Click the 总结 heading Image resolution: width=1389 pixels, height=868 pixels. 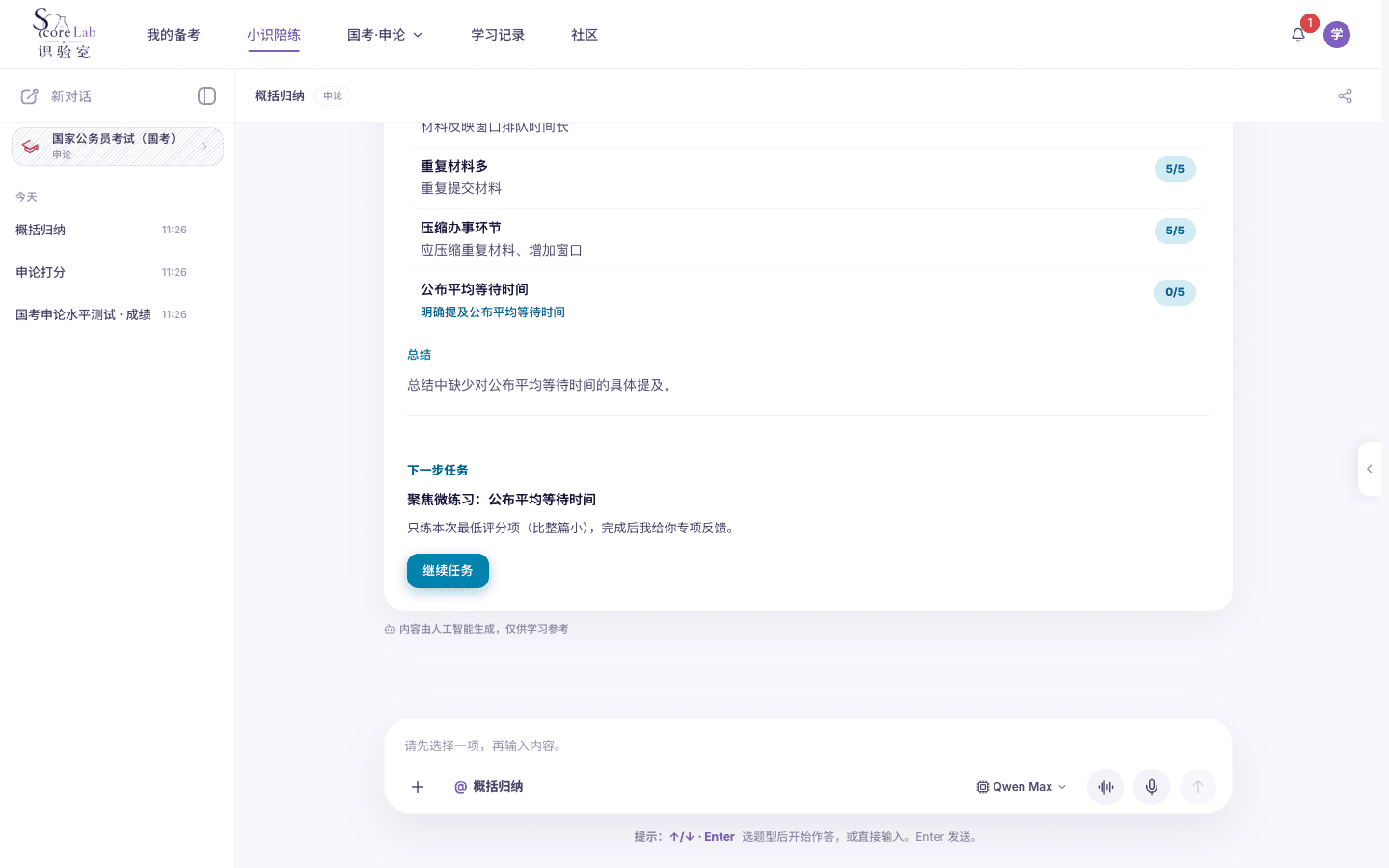click(x=420, y=355)
